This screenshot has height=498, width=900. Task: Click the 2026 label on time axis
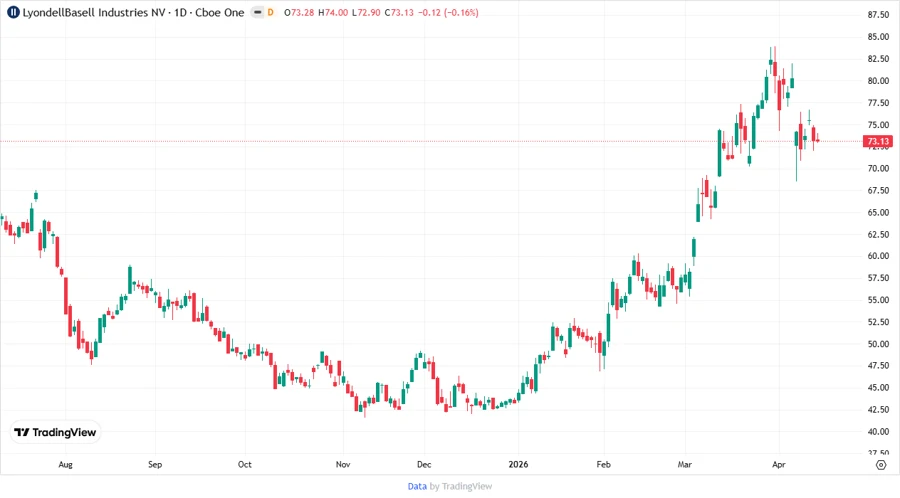click(x=518, y=464)
